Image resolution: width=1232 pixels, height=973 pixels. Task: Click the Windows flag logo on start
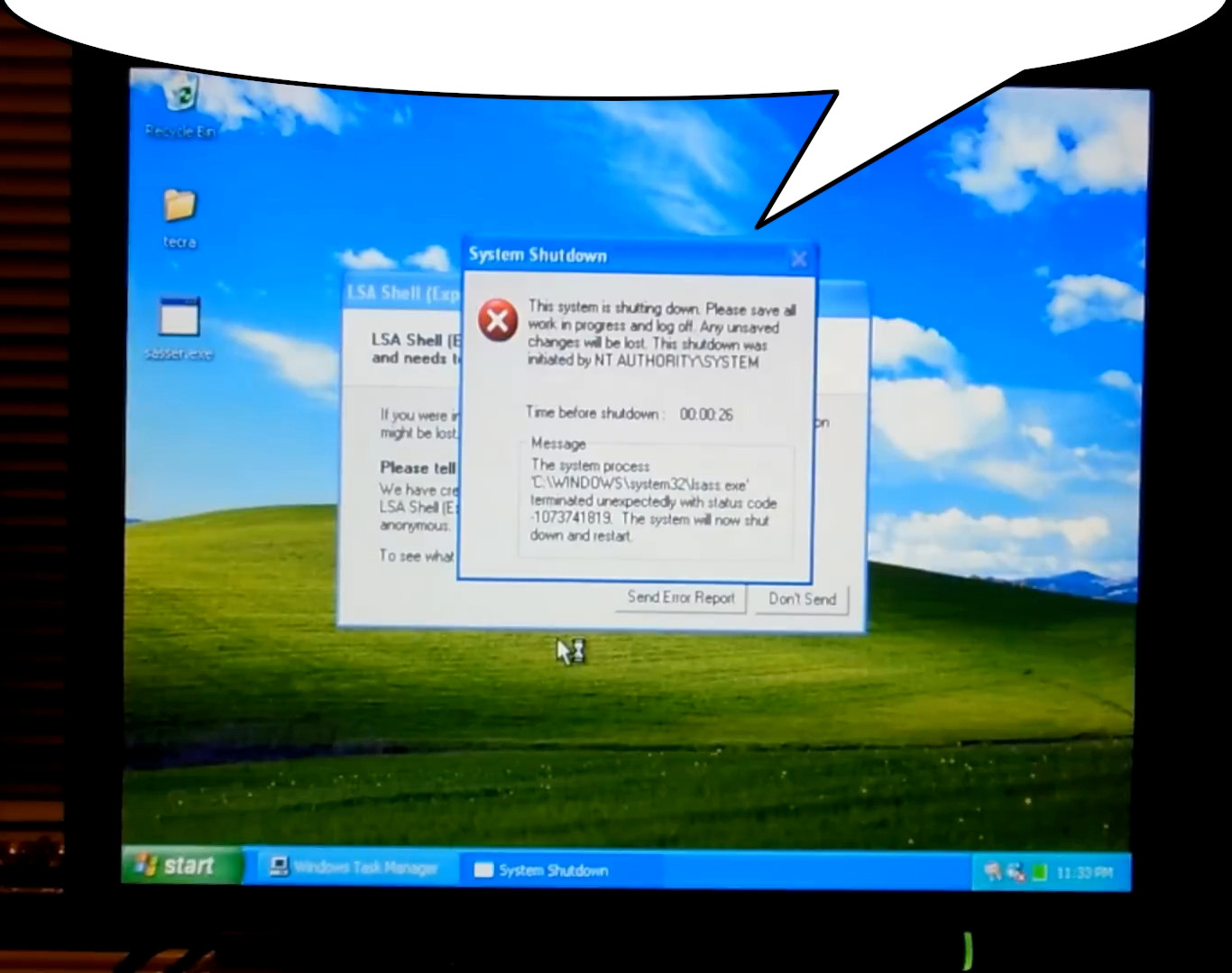click(145, 865)
